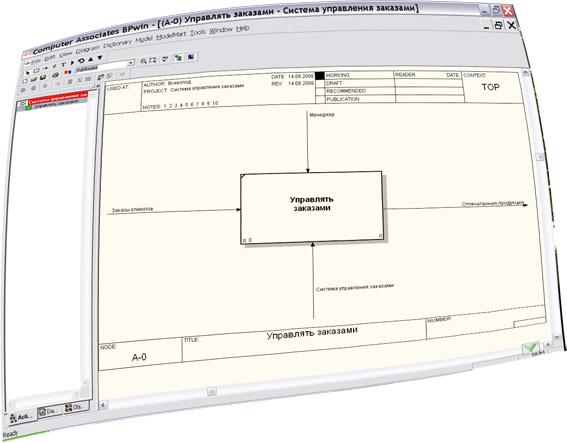Click the go to parent diagram up-triangle
The width and height of the screenshot is (567, 443).
click(x=90, y=59)
